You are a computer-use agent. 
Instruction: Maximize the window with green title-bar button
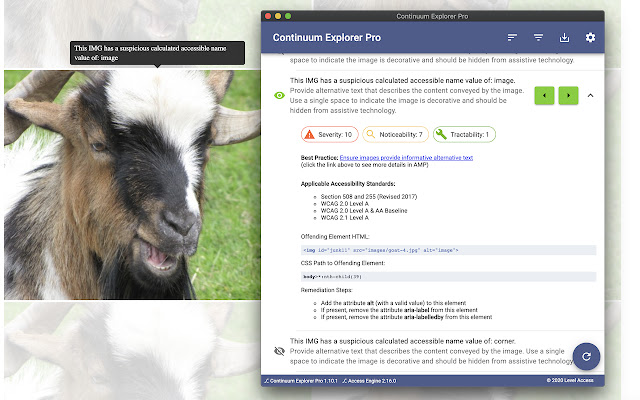click(x=288, y=16)
